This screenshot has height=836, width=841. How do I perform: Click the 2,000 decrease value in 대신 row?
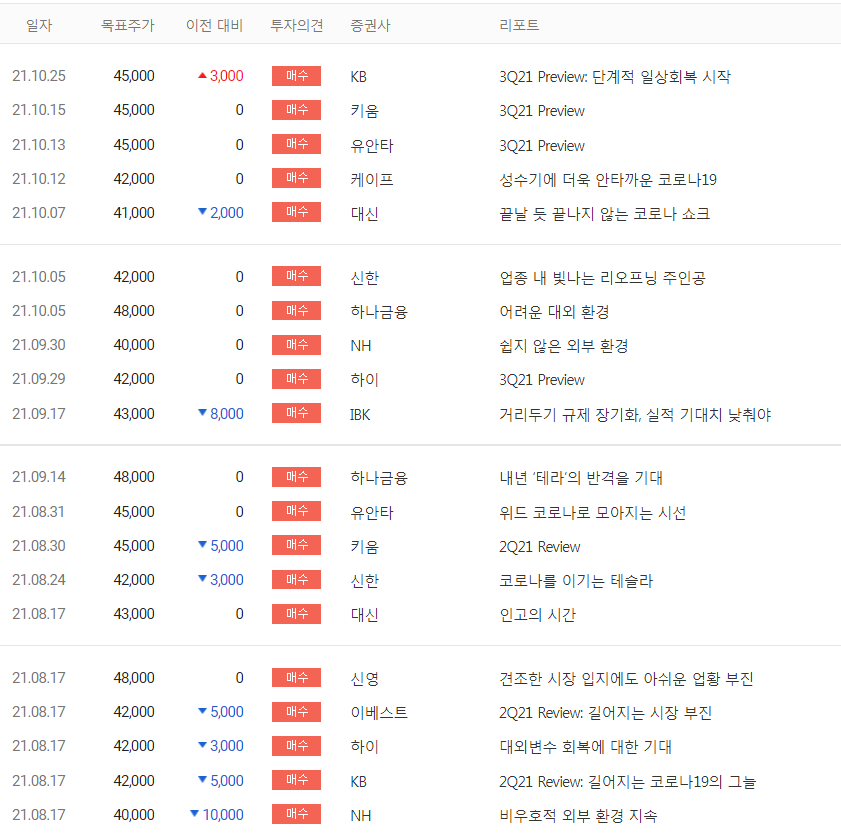pyautogui.click(x=220, y=212)
